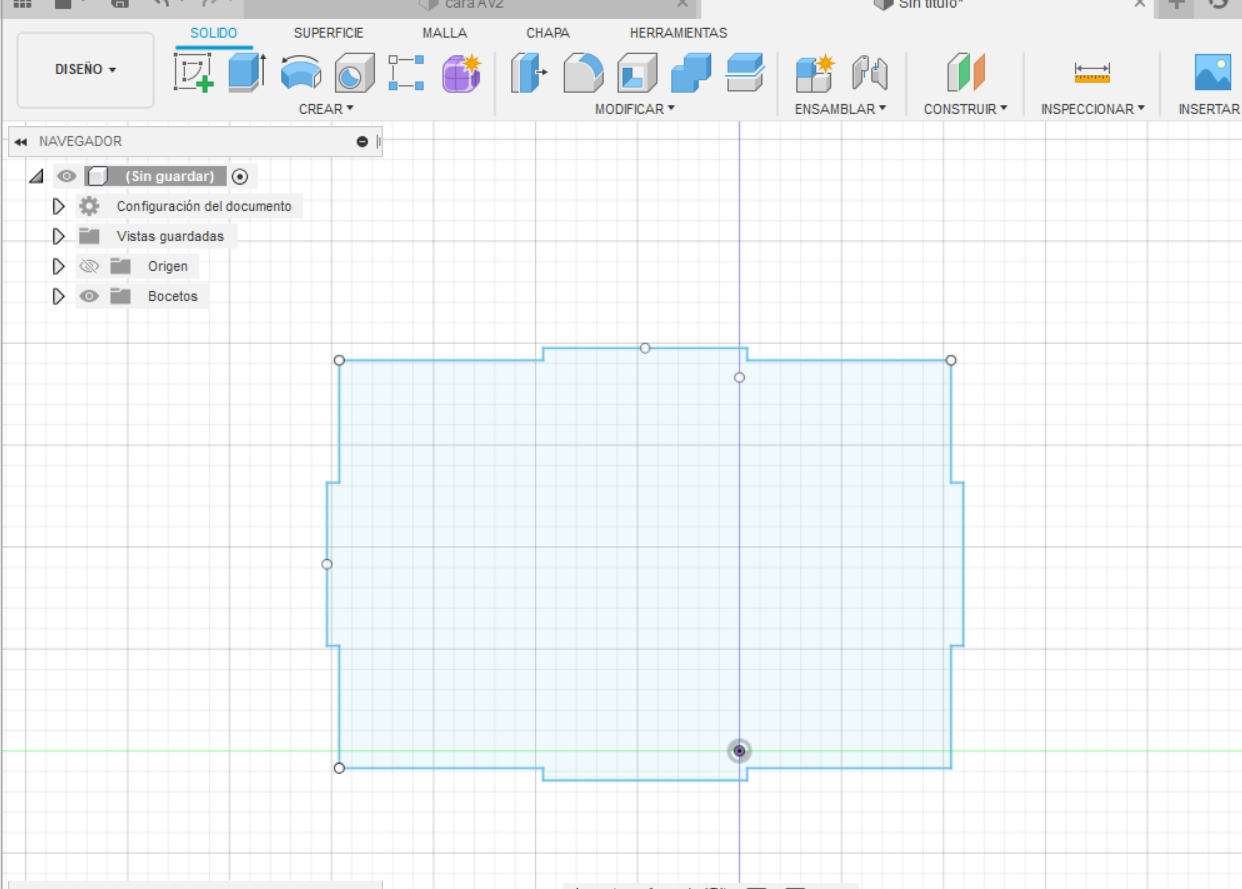The image size is (1242, 889).
Task: Open the INSERTAR menu
Action: [1209, 109]
